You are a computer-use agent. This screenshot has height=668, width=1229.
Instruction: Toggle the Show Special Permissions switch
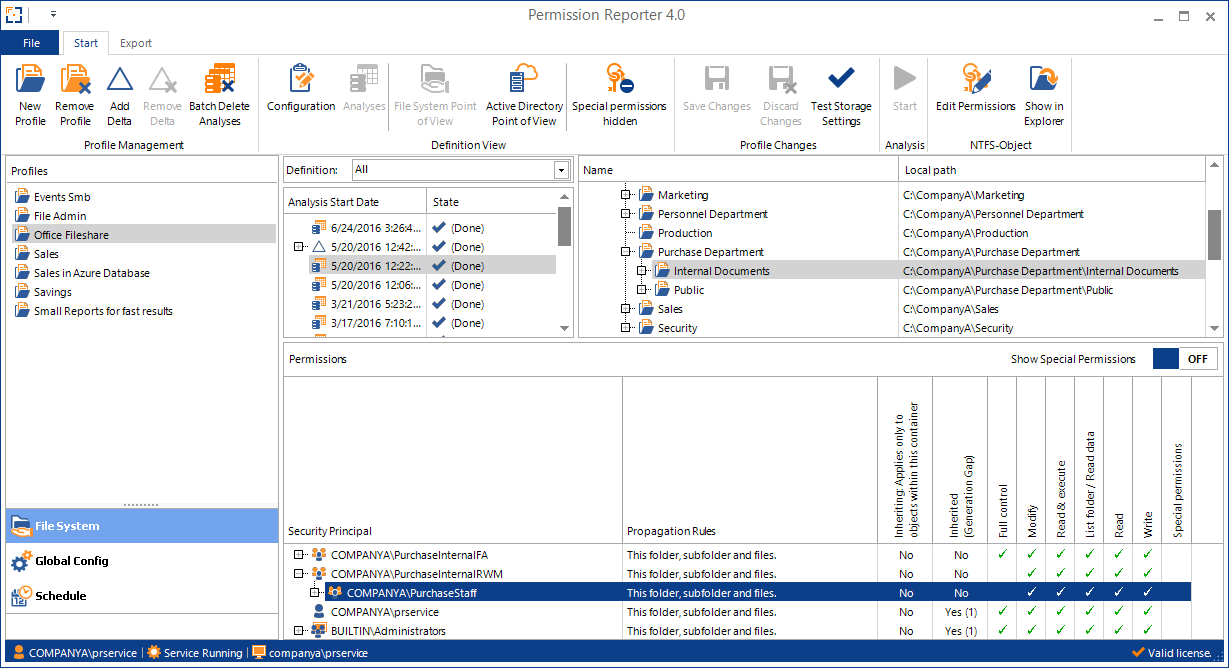click(1184, 359)
